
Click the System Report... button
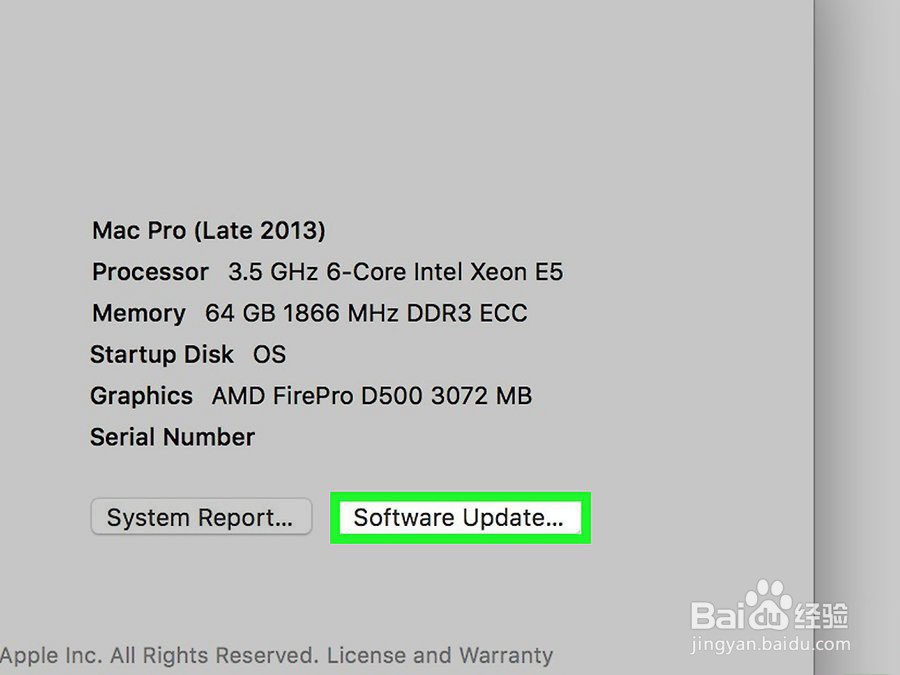pos(200,518)
